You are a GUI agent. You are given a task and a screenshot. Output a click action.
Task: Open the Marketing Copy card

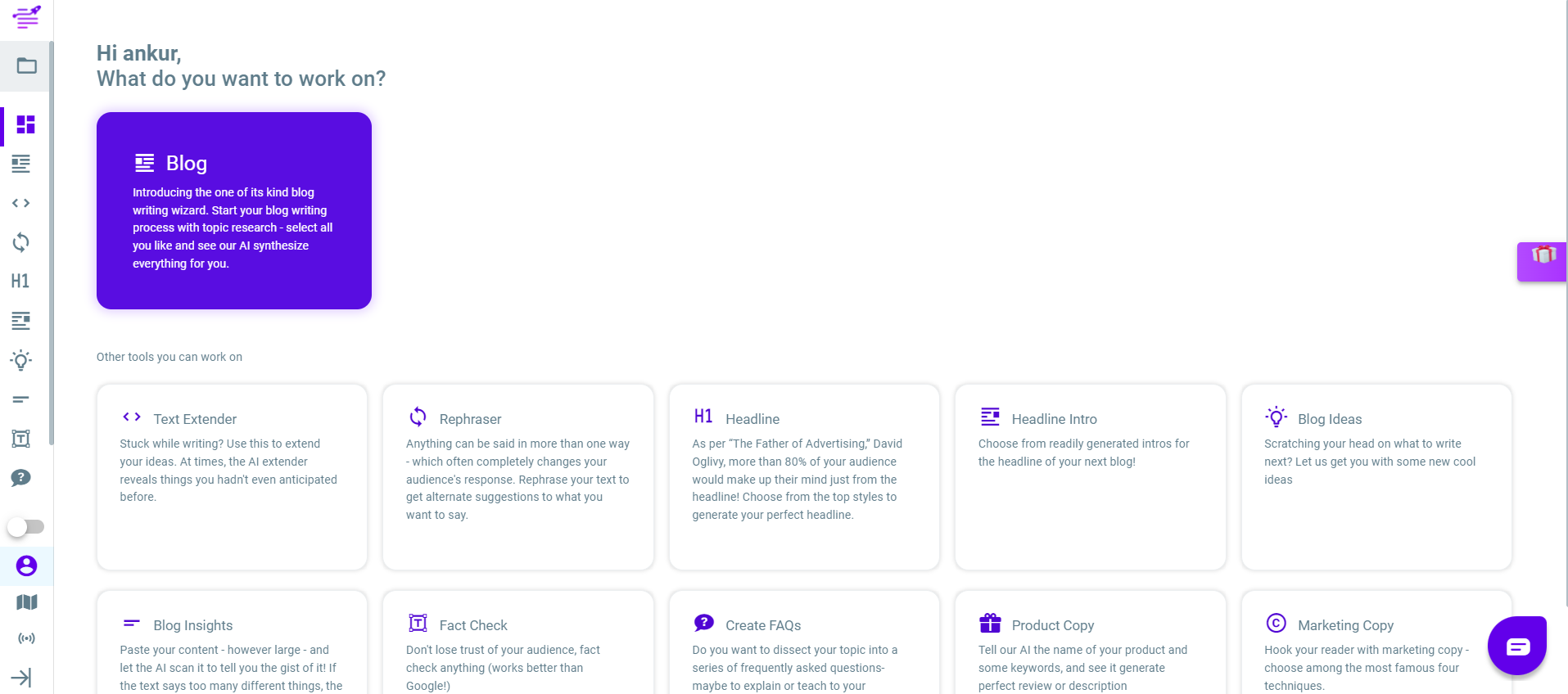click(x=1376, y=642)
